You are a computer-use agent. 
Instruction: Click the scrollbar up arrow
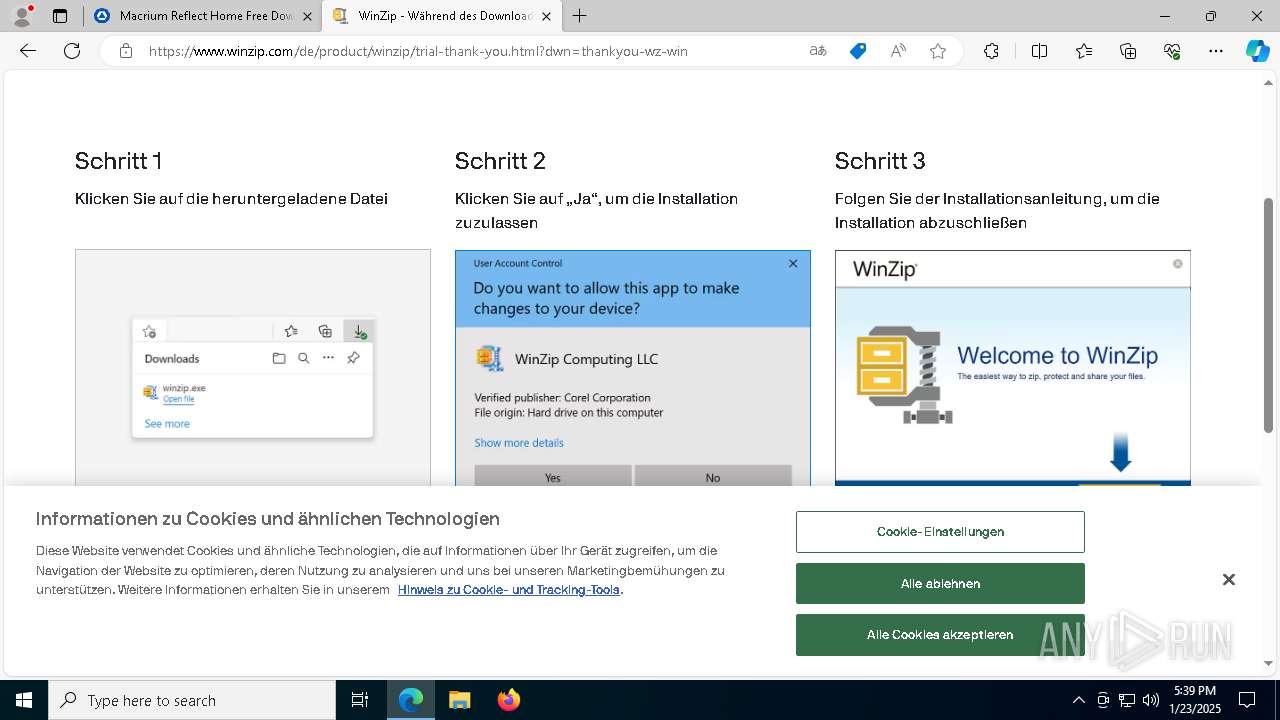pos(1268,83)
